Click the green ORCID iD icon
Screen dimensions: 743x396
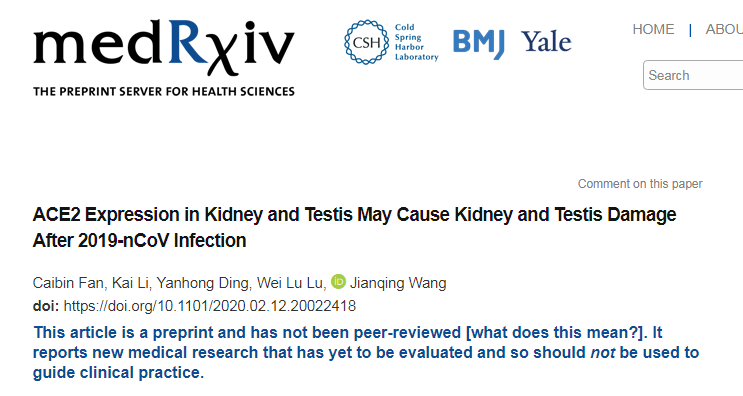(338, 281)
